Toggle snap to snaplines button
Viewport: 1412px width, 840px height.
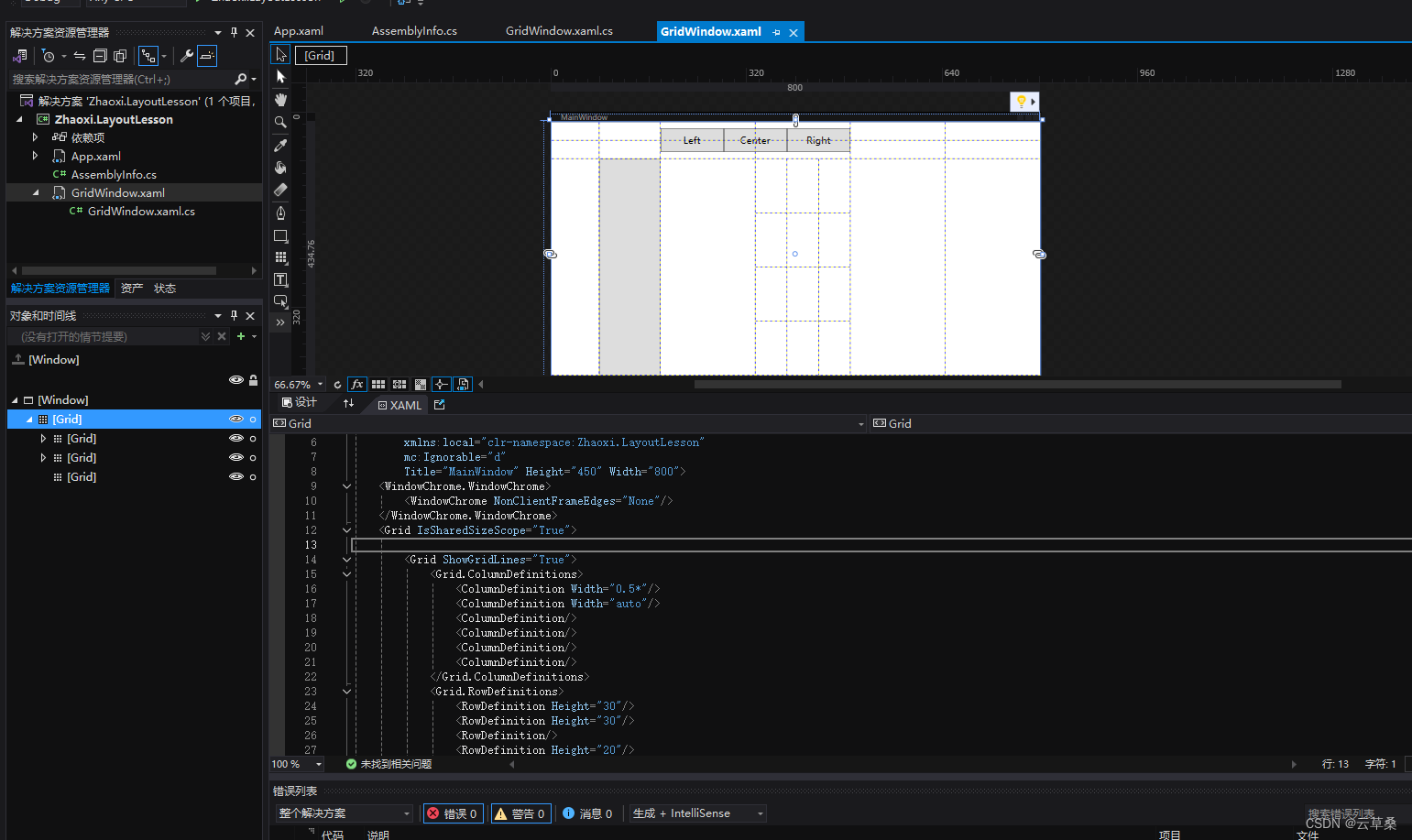pyautogui.click(x=441, y=385)
